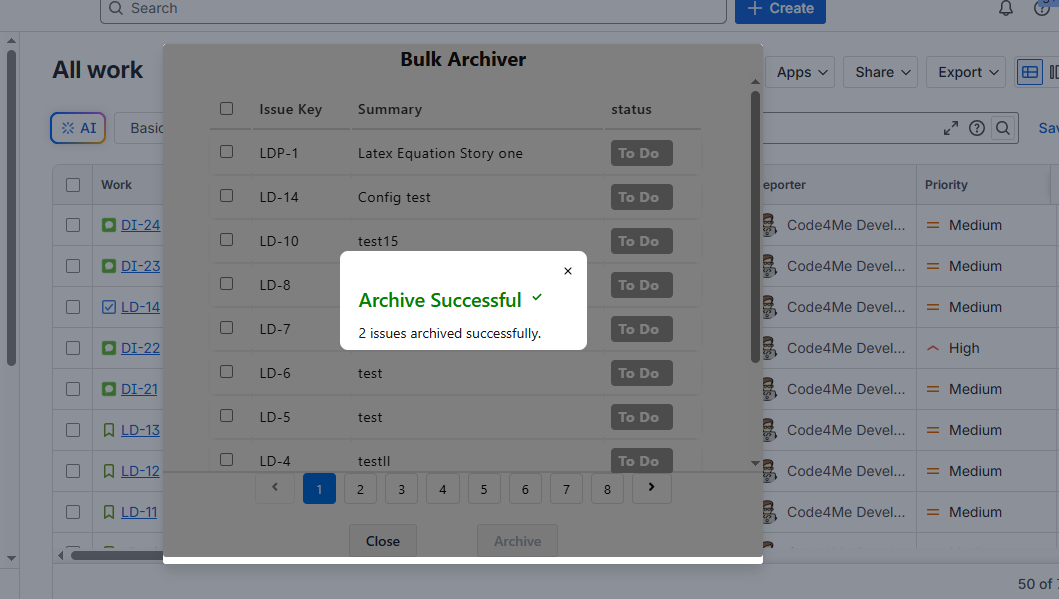This screenshot has width=1059, height=599.
Task: Check the checkbox next to LD-10
Action: [x=226, y=240]
